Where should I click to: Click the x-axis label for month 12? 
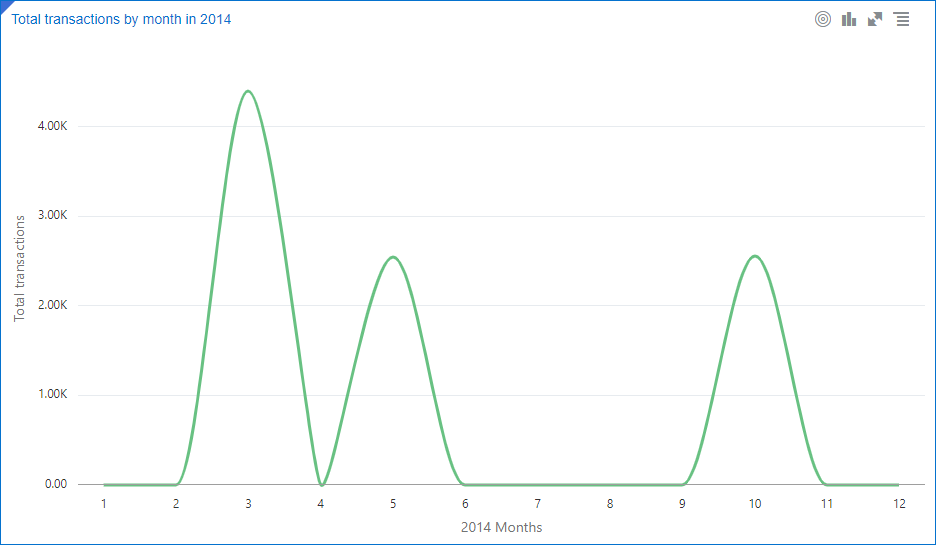coord(899,503)
